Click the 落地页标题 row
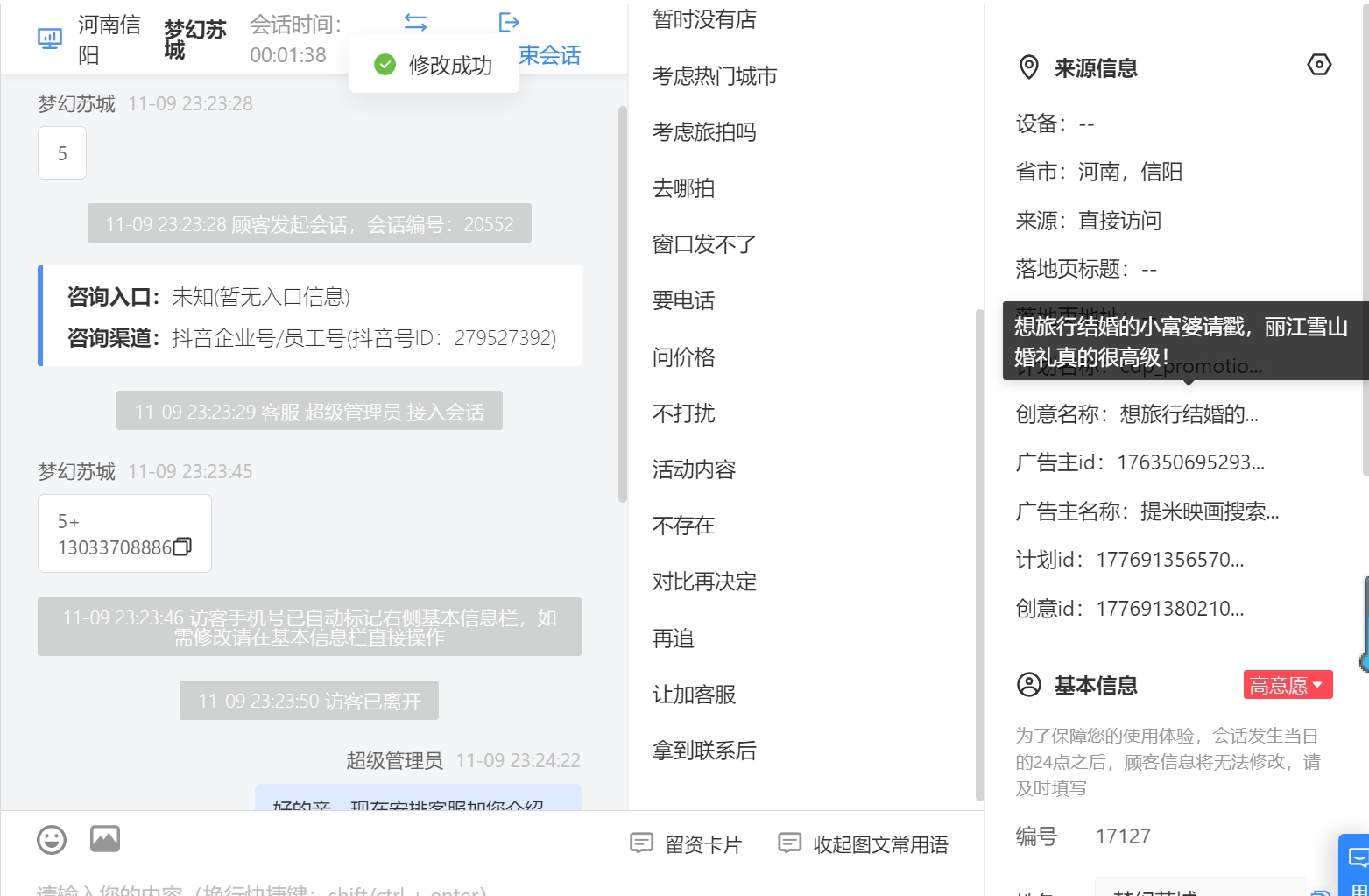Viewport: 1369px width, 896px height. [x=1086, y=269]
